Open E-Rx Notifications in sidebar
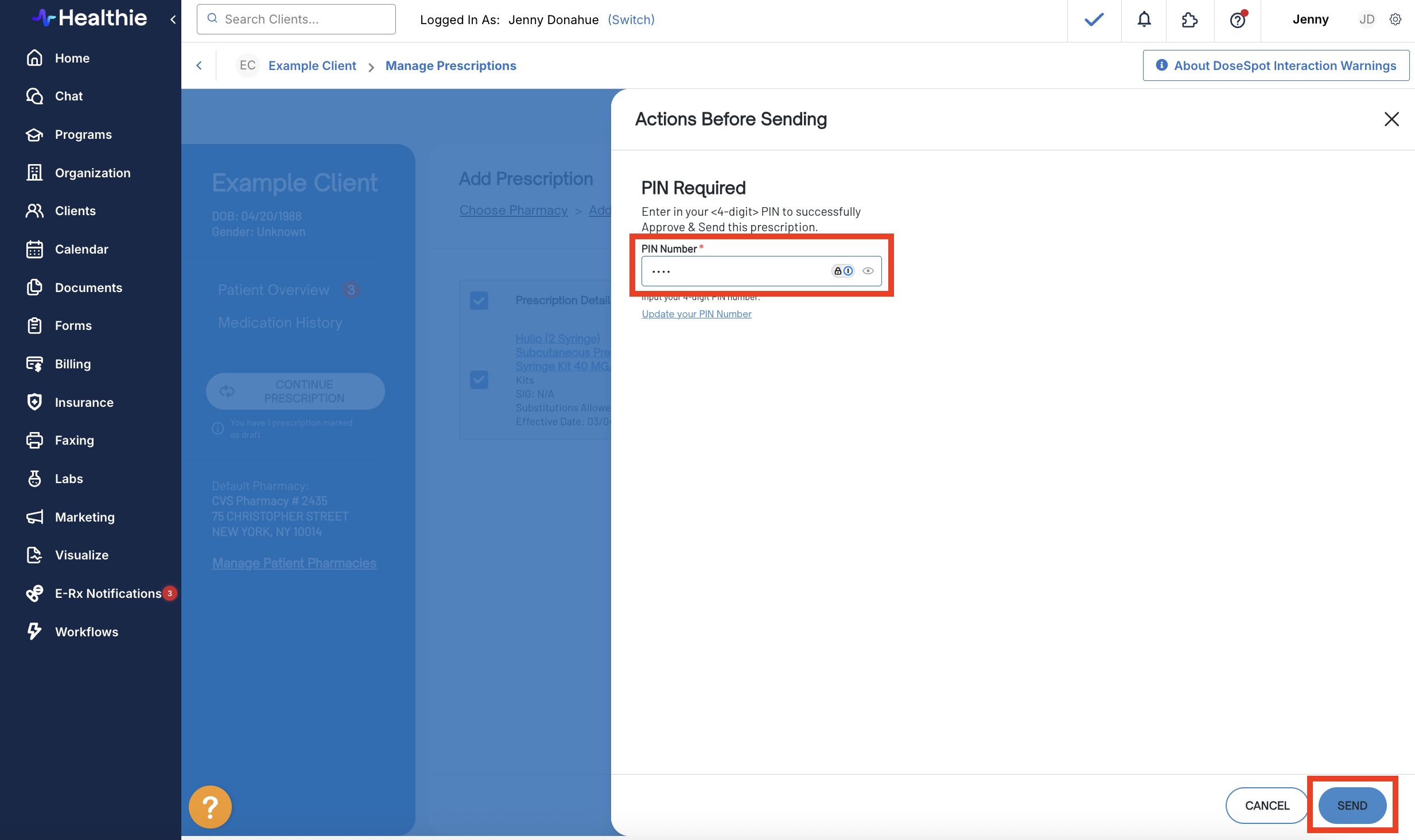The width and height of the screenshot is (1415, 840). pos(108,593)
